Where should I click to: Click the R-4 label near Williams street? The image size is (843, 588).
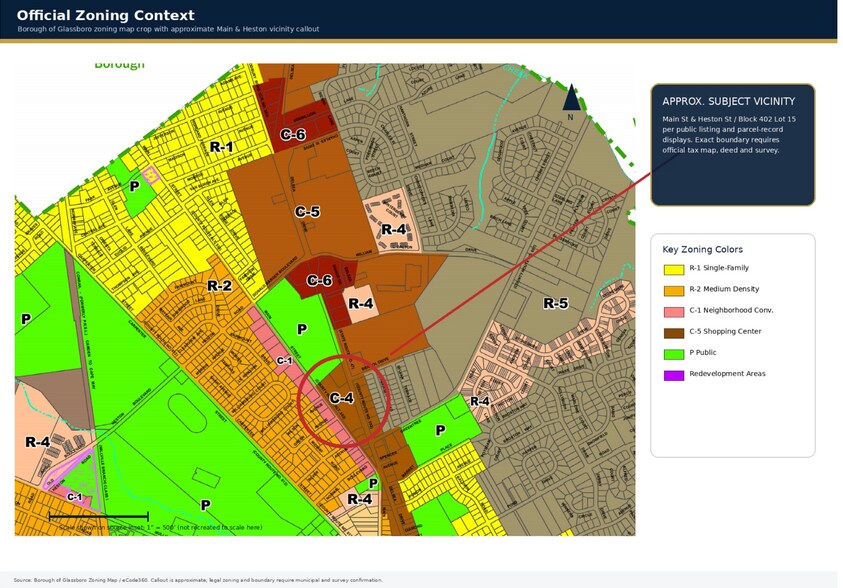click(x=394, y=230)
